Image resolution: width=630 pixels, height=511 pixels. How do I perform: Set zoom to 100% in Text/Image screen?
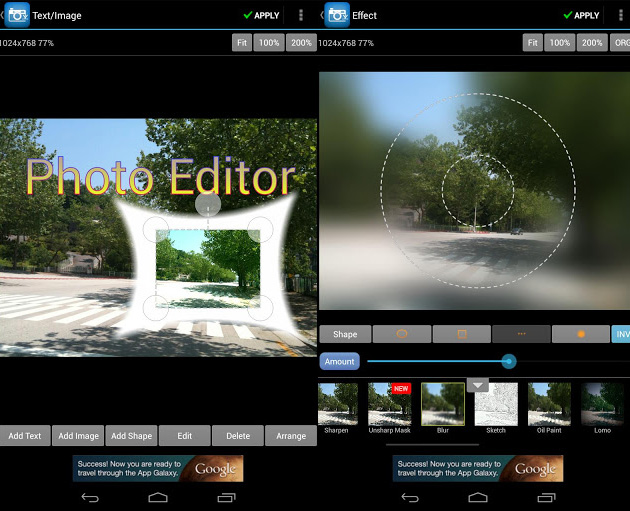269,43
